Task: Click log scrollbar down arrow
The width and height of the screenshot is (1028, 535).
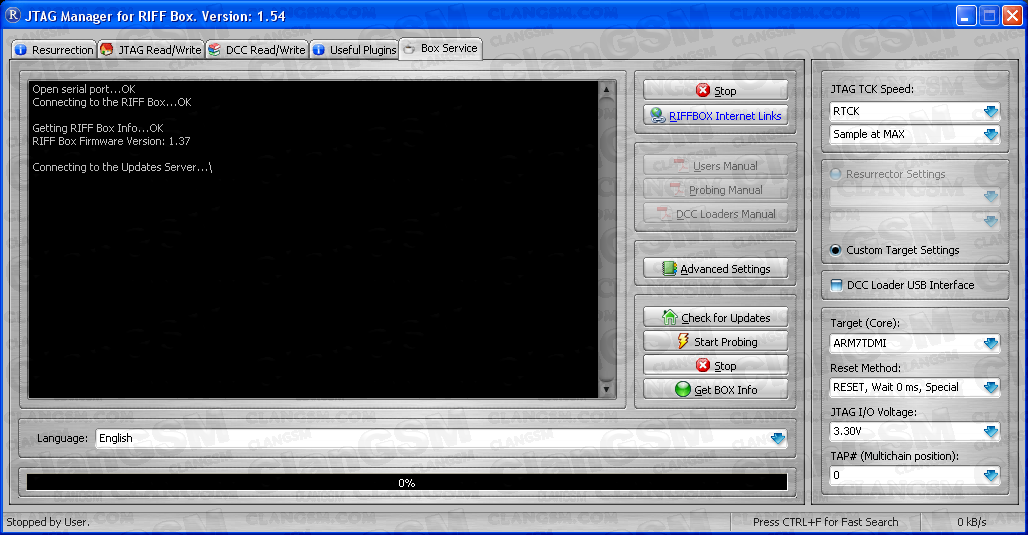Action: point(606,389)
